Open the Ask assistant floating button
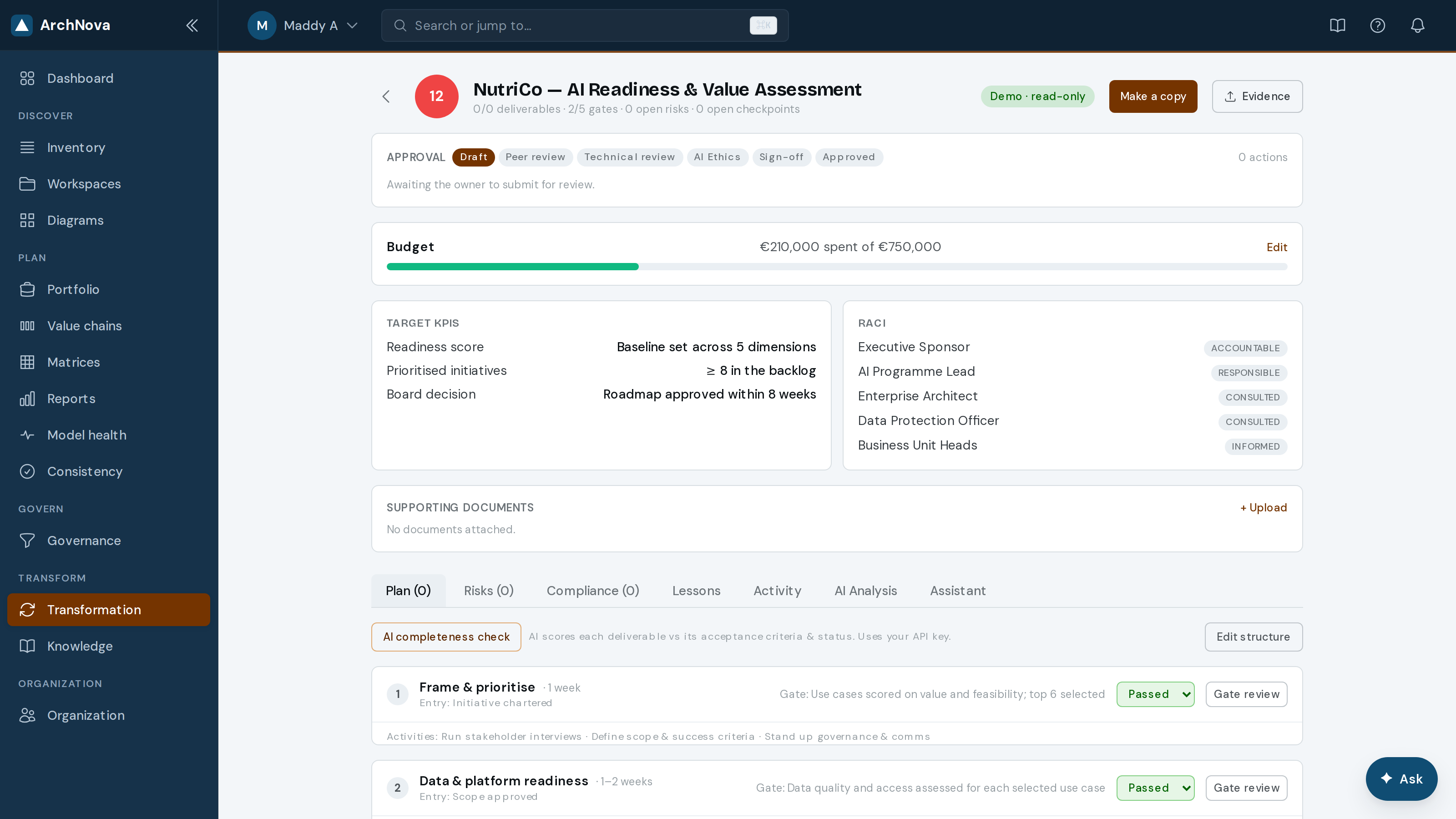 coord(1401,779)
